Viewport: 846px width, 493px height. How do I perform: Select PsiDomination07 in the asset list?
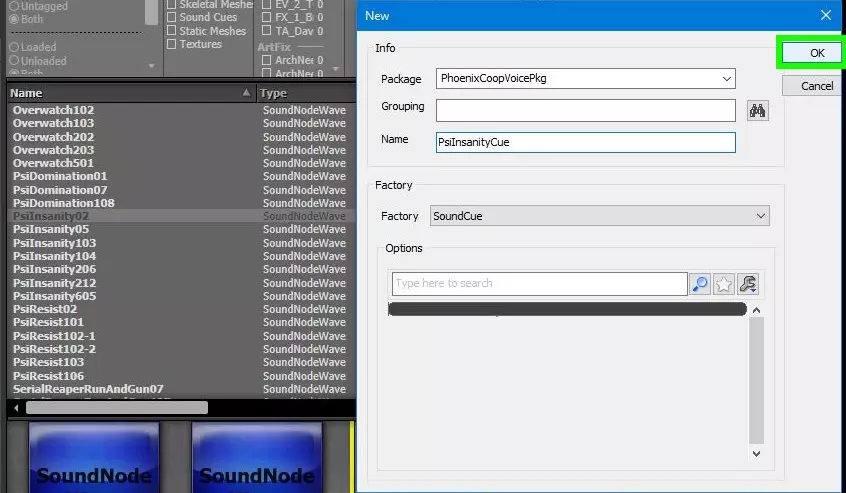[60, 190]
